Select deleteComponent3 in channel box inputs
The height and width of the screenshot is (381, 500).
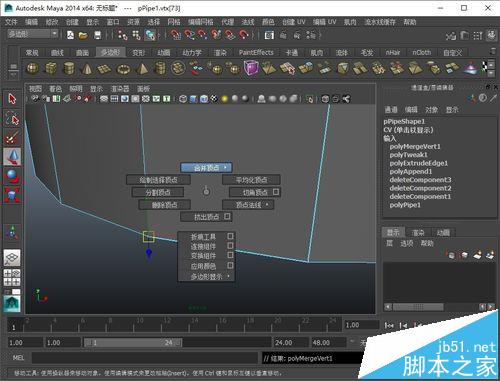[x=420, y=180]
